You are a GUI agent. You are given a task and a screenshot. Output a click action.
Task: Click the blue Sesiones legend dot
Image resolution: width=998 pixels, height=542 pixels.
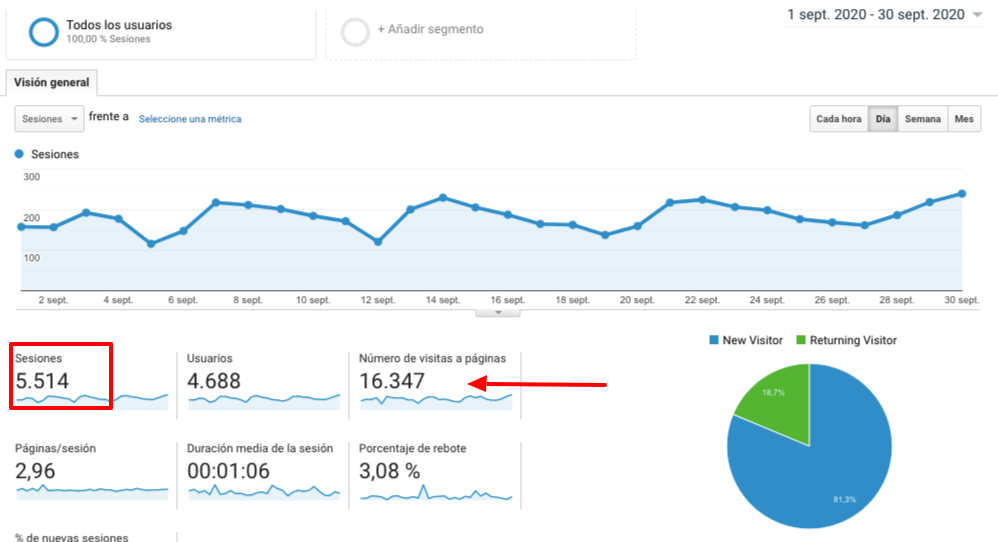coord(19,154)
